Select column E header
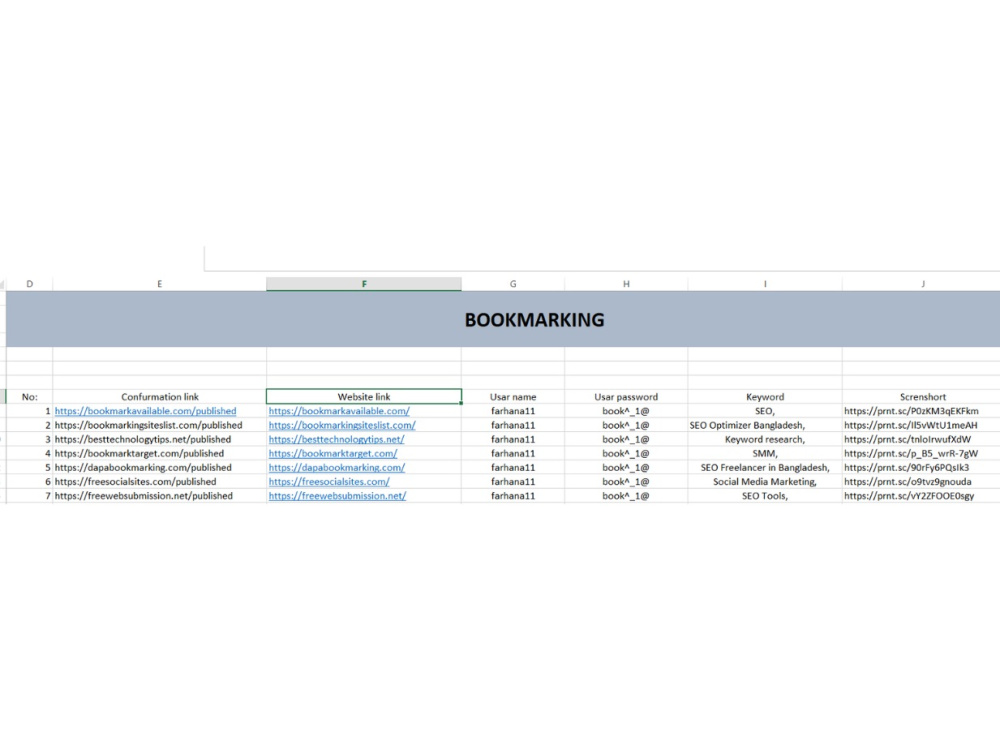This screenshot has height=749, width=1000. [x=159, y=284]
